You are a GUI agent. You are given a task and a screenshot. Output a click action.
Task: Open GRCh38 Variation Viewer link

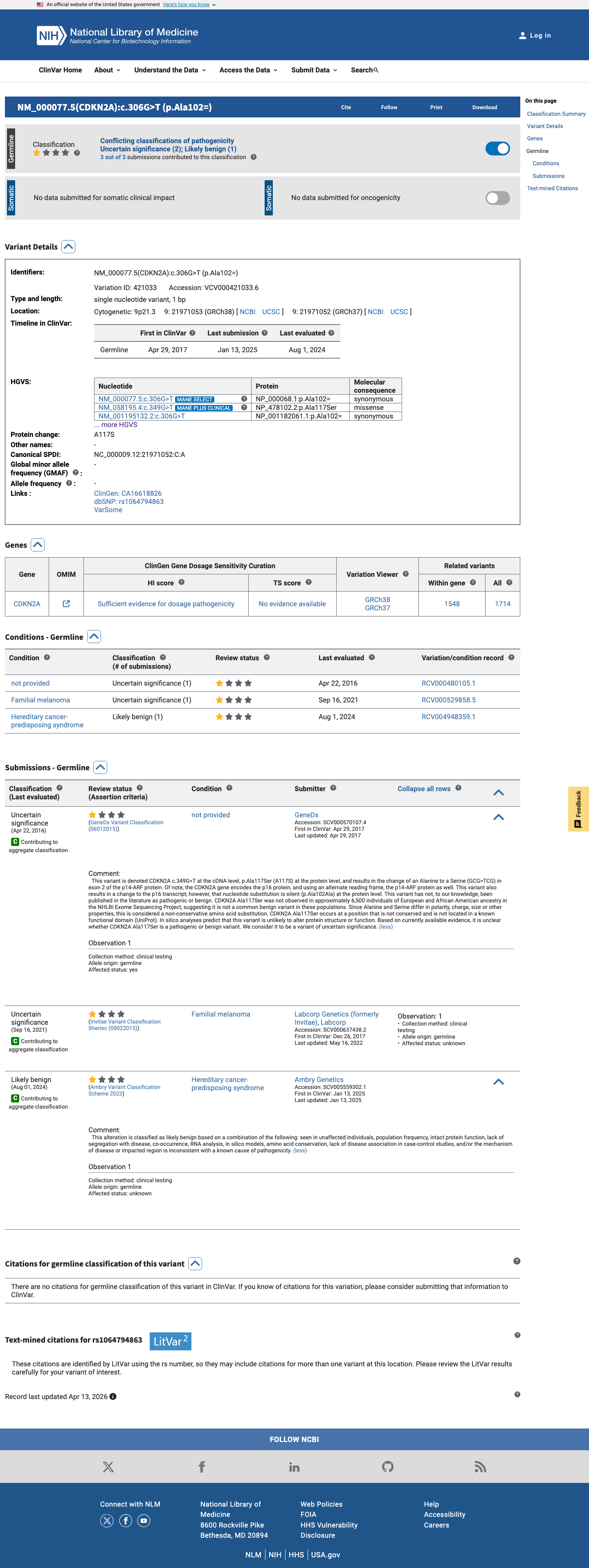point(377,600)
